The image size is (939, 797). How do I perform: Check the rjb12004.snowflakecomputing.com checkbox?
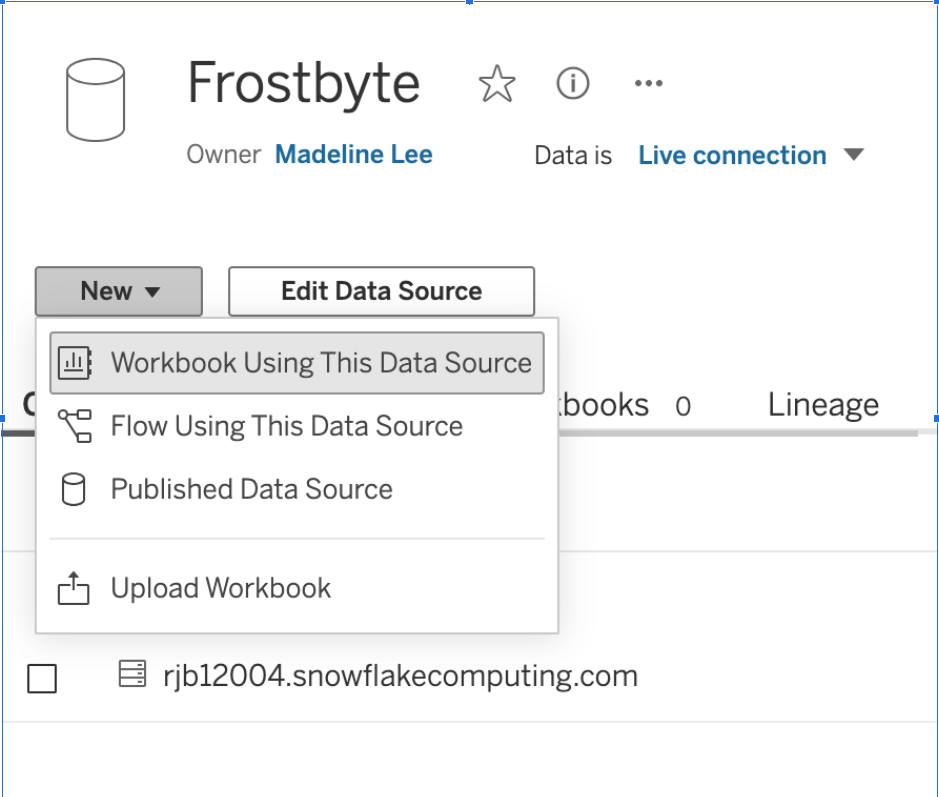42,678
